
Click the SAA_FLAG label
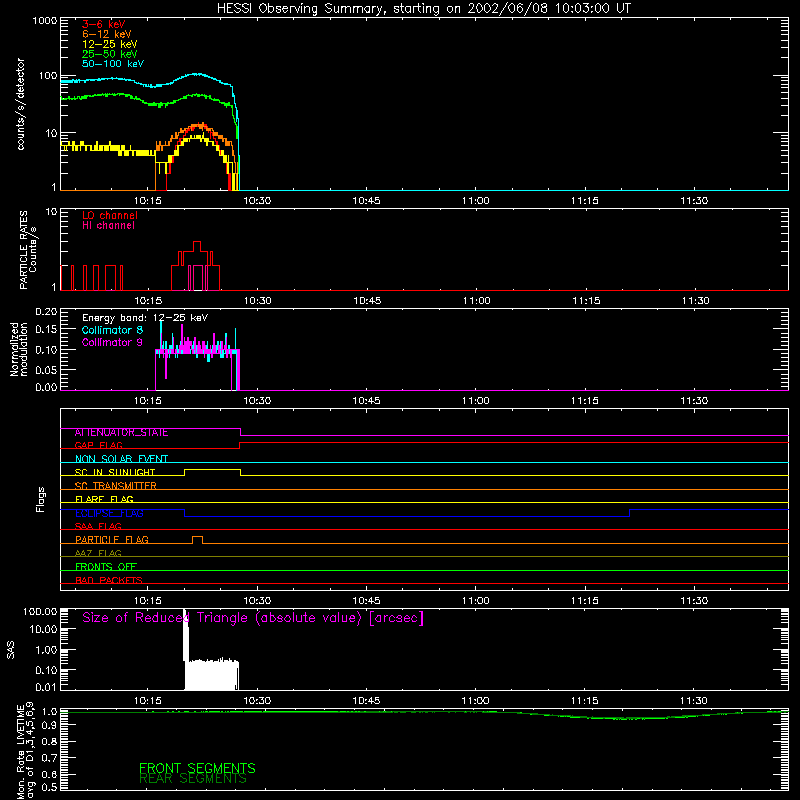98,527
